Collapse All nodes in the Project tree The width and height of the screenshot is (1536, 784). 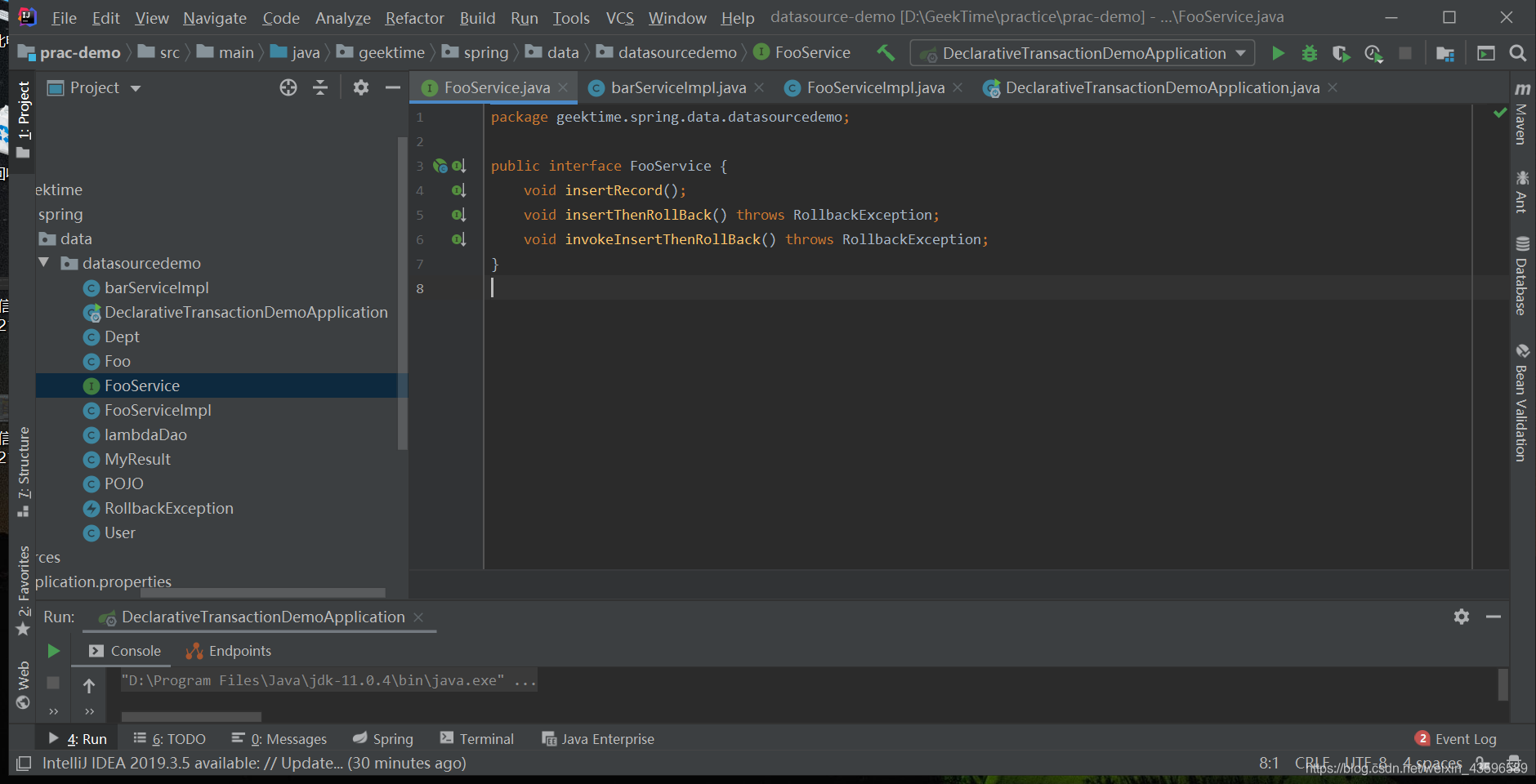point(320,87)
